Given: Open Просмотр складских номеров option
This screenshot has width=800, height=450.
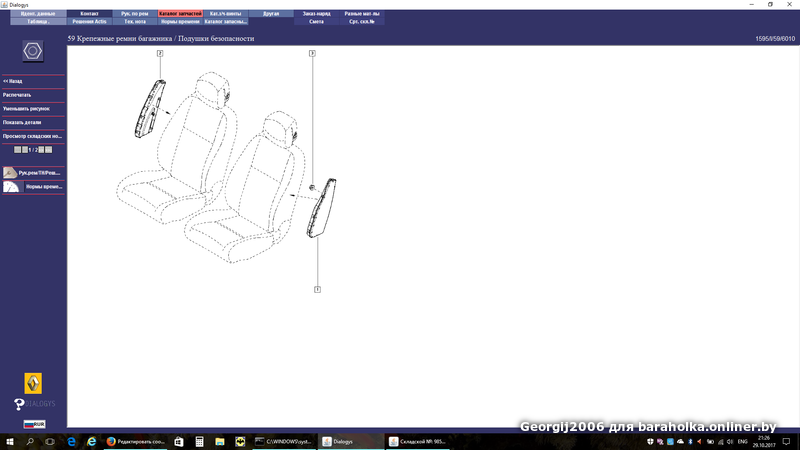Looking at the screenshot, I should click(32, 136).
